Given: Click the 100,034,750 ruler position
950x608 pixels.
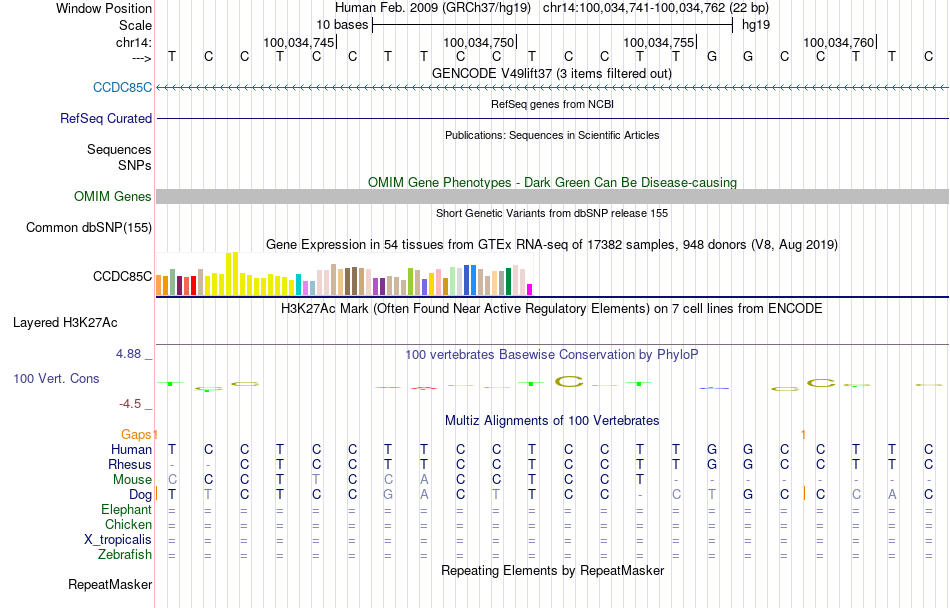Looking at the screenshot, I should (x=479, y=42).
